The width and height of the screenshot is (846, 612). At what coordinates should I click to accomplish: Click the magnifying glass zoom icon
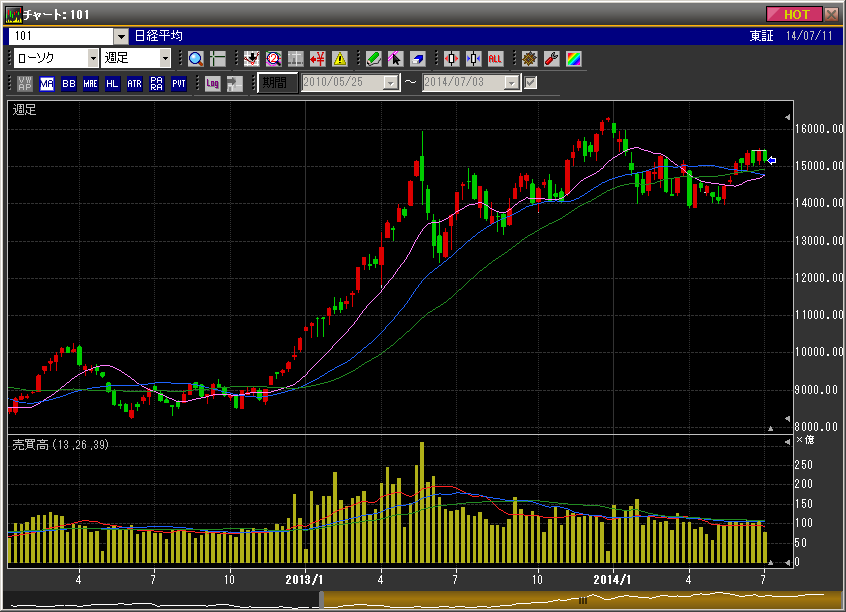pos(195,59)
